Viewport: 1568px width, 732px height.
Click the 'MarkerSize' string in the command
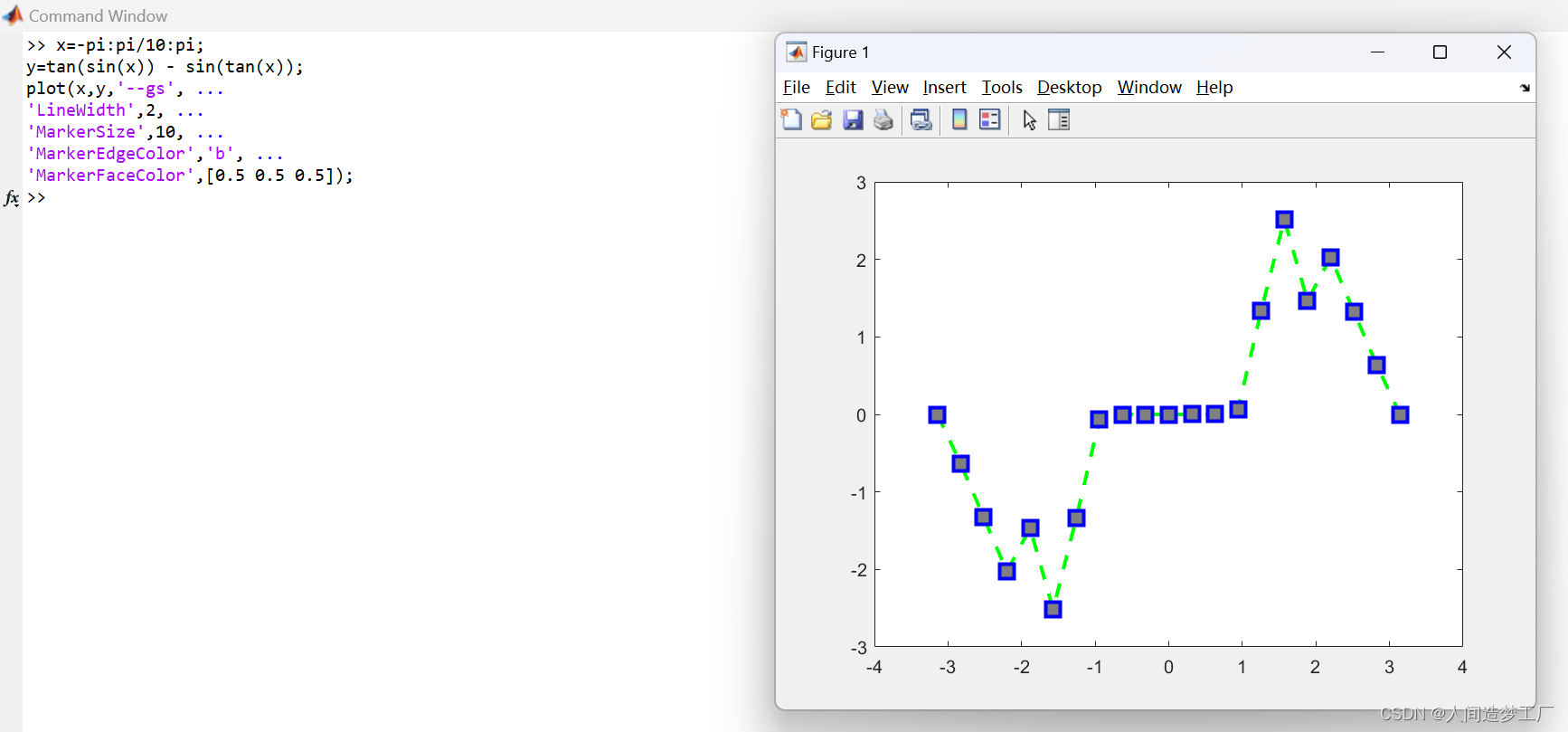coord(86,131)
